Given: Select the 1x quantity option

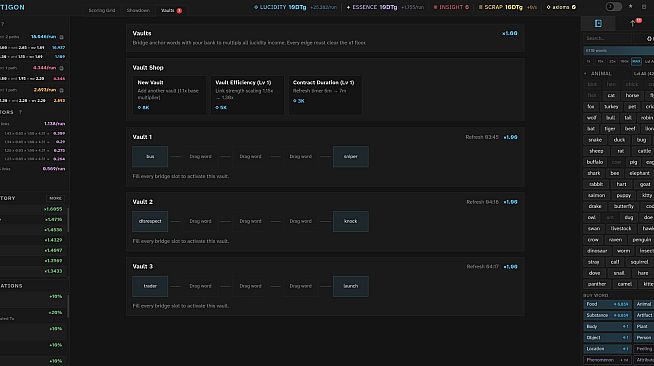Looking at the screenshot, I should pos(589,61).
